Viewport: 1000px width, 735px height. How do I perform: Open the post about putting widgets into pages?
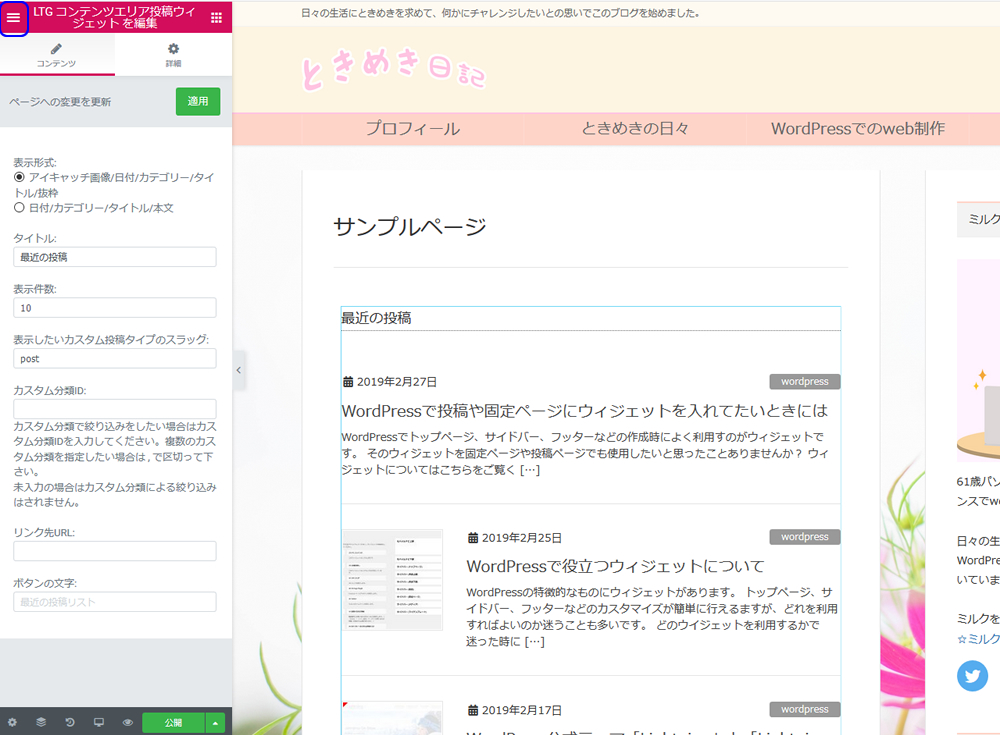pos(584,411)
